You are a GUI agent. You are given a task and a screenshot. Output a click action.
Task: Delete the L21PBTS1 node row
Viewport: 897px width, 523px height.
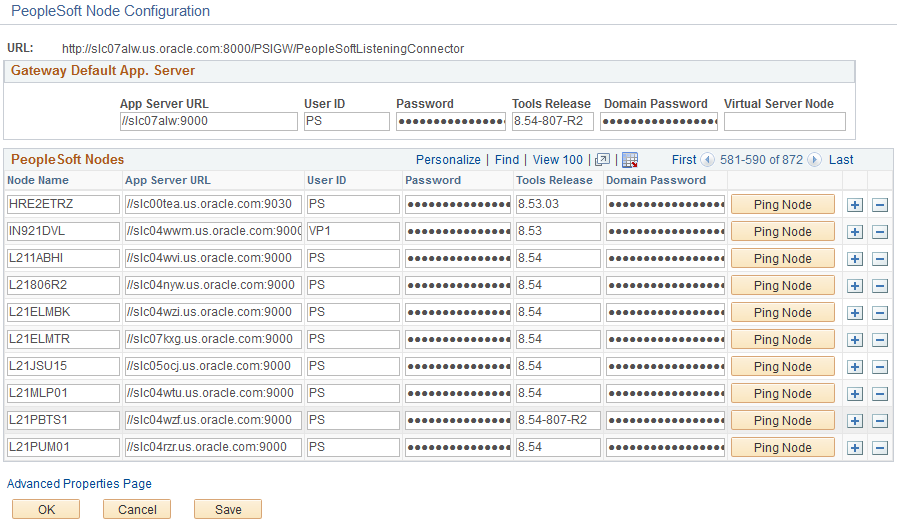click(x=880, y=421)
